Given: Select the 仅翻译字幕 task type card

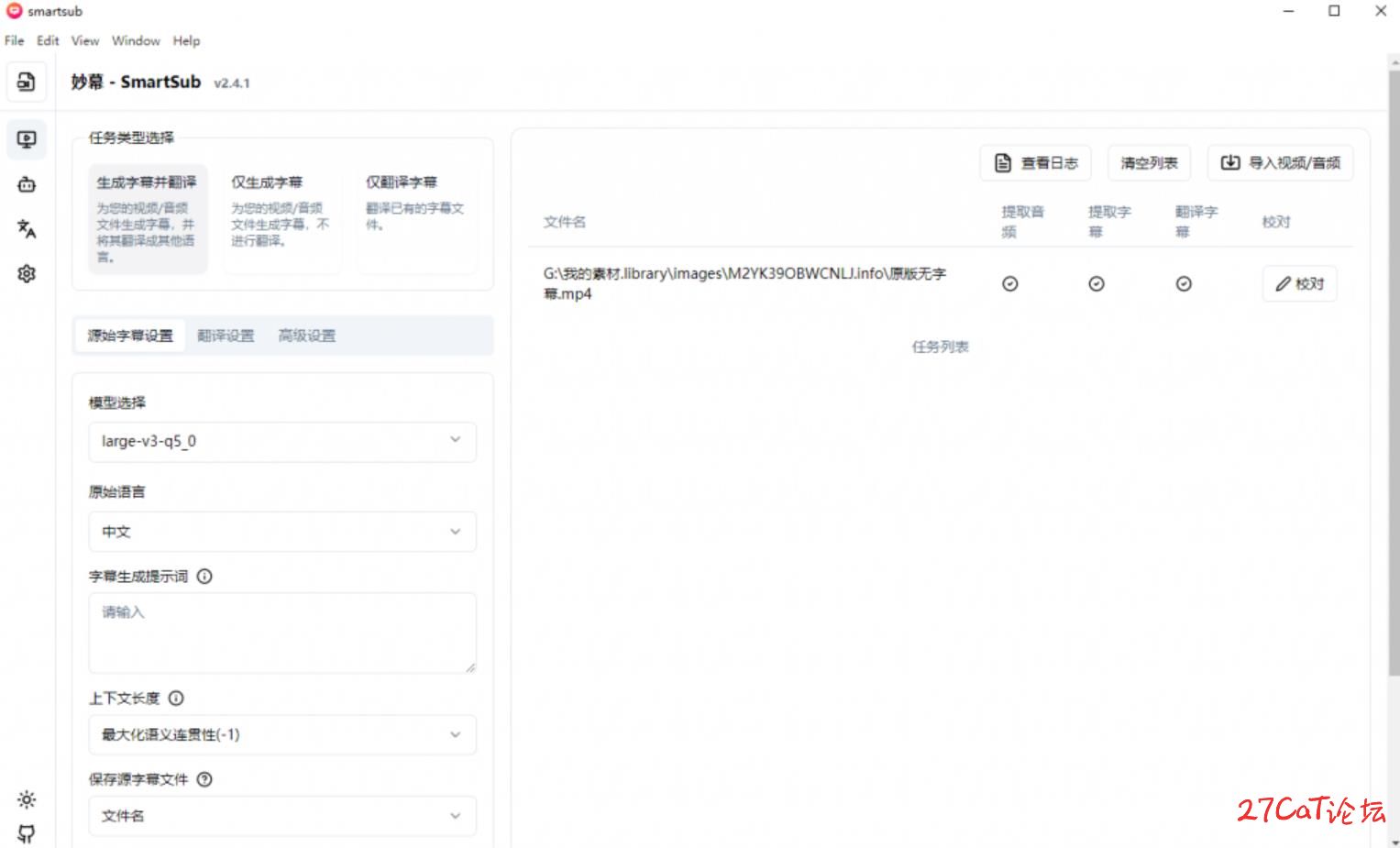Looking at the screenshot, I should (416, 219).
